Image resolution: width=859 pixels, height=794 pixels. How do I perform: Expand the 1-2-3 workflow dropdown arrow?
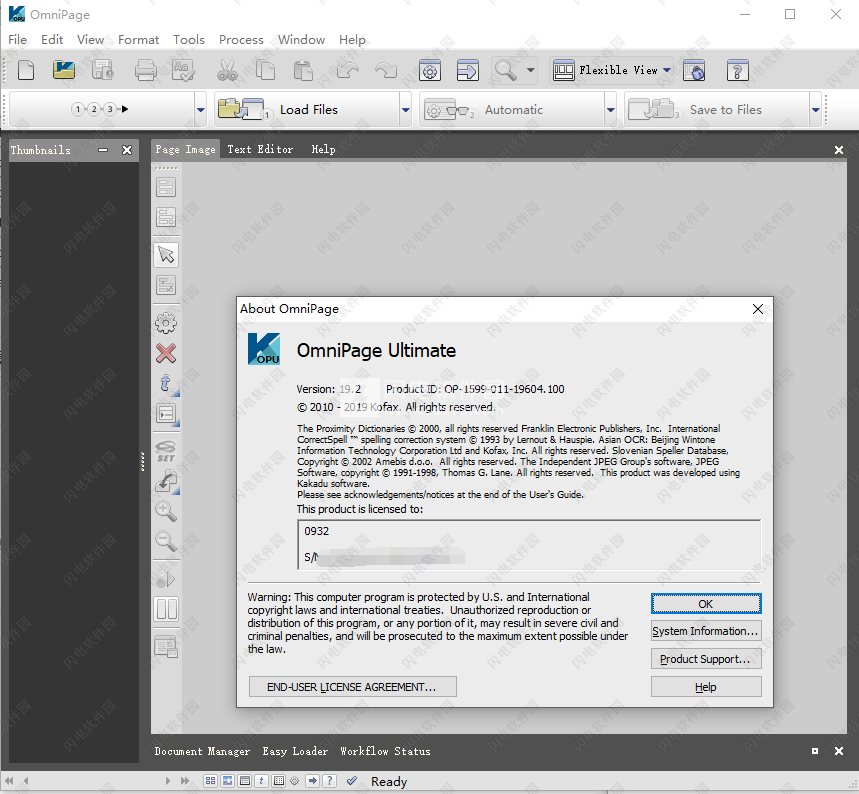(201, 110)
